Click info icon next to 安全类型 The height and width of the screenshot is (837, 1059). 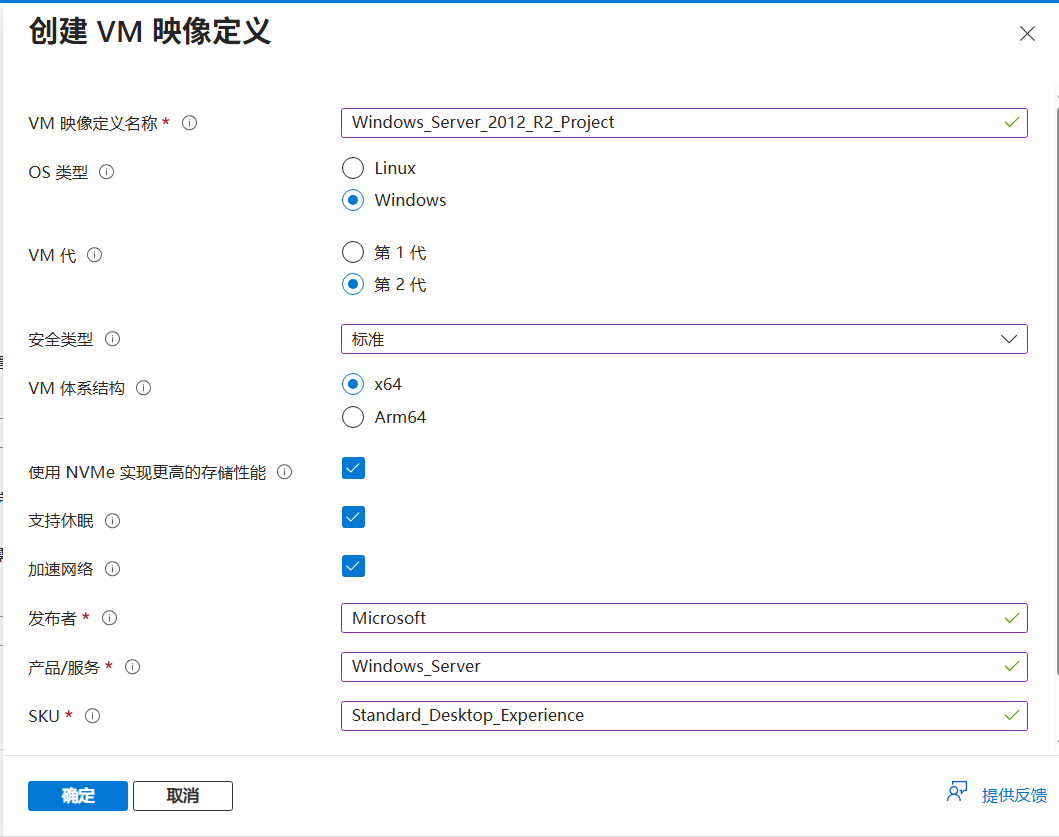click(112, 339)
